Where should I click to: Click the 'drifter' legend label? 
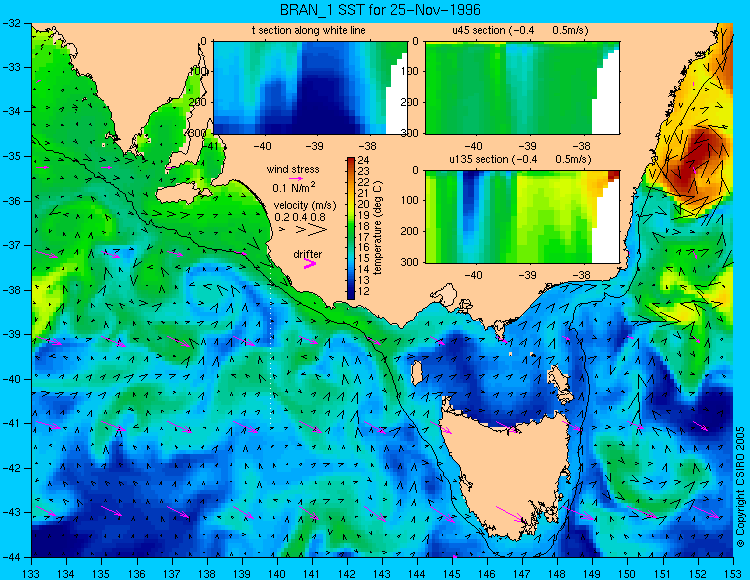[x=308, y=254]
